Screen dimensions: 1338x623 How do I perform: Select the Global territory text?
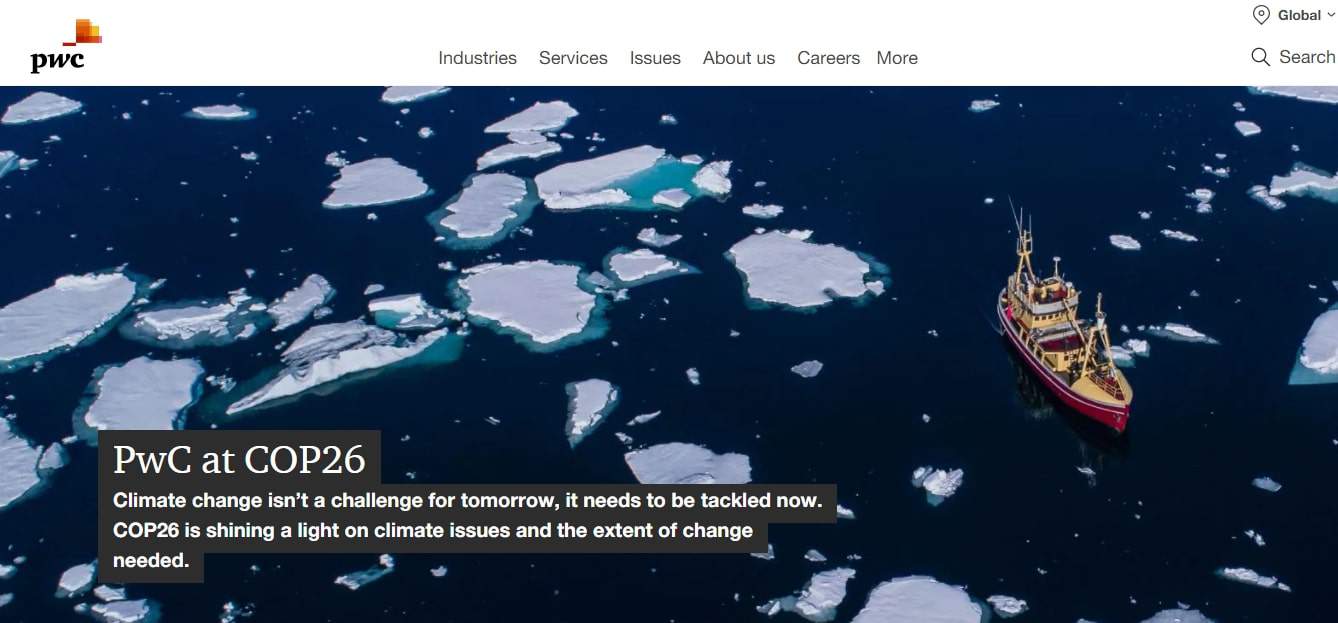(1299, 15)
